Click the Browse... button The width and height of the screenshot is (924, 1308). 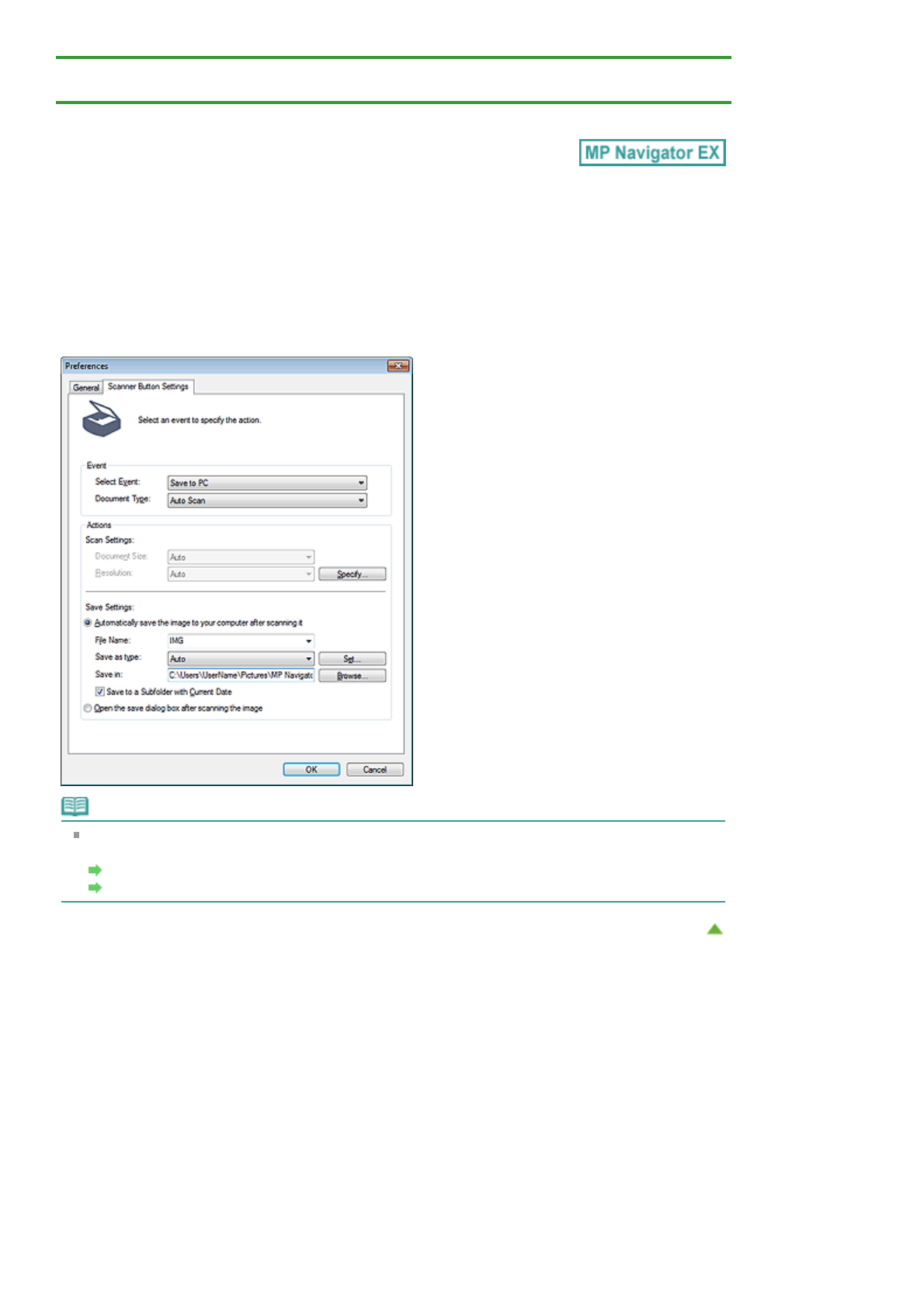352,676
